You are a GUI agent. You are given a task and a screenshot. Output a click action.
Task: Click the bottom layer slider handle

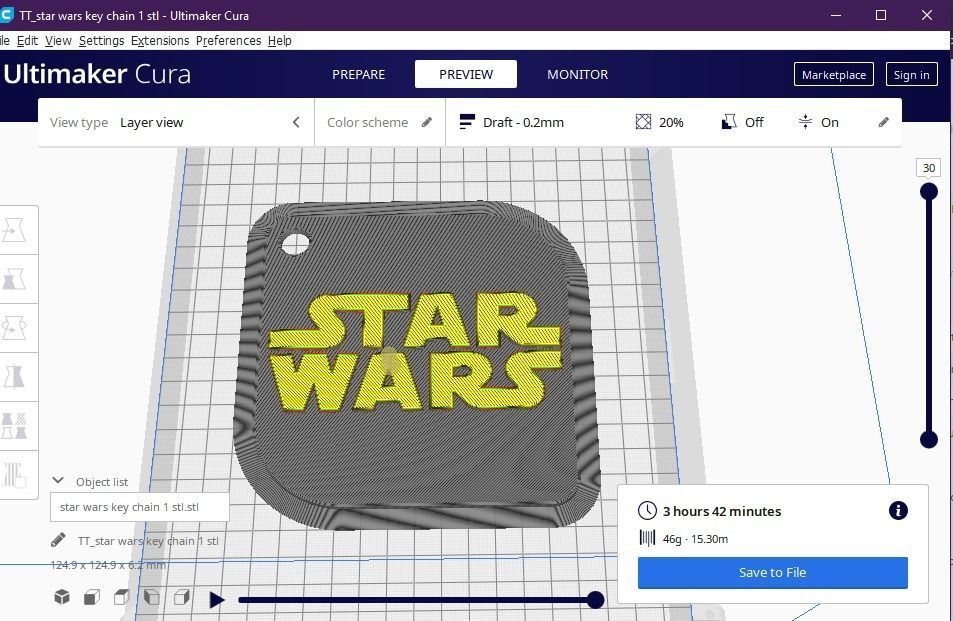pyautogui.click(x=929, y=439)
